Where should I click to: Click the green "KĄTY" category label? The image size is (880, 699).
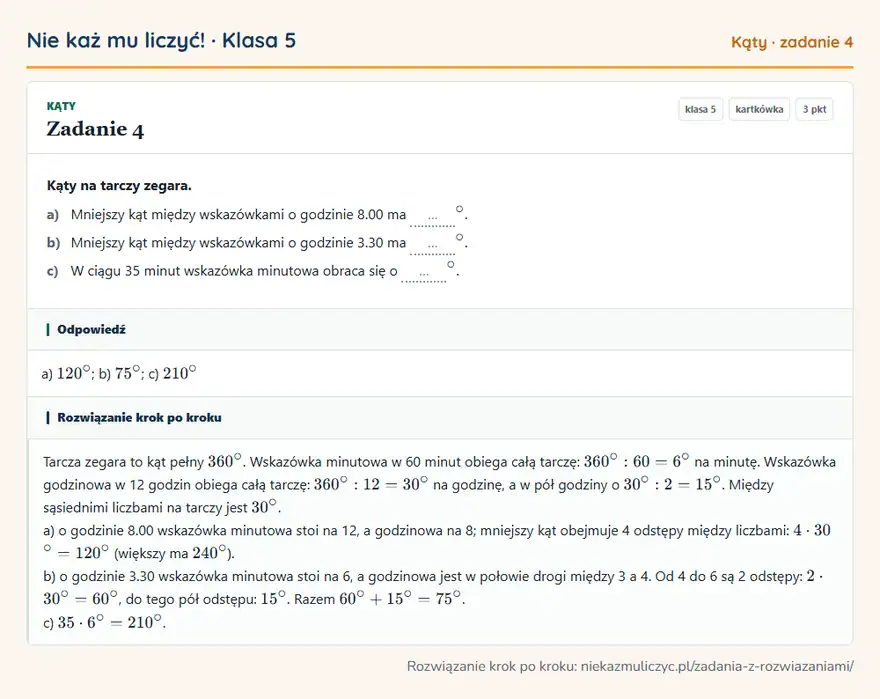61,106
